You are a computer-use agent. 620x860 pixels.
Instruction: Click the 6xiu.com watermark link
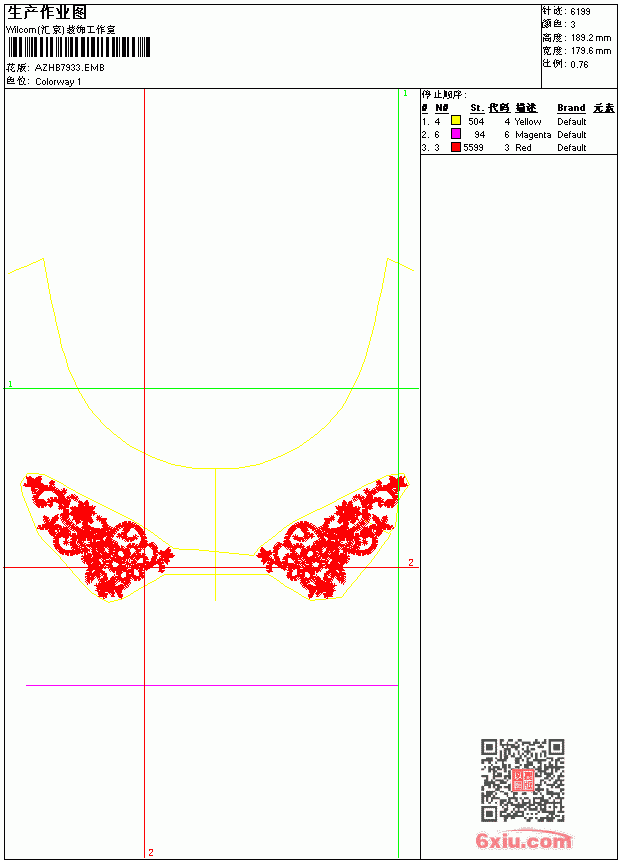[x=523, y=840]
